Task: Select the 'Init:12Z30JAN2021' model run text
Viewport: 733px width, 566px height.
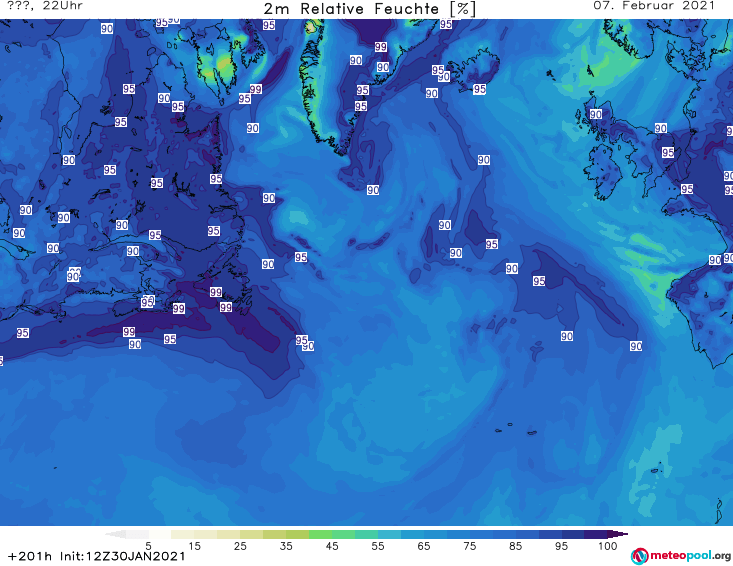Action: tap(122, 556)
